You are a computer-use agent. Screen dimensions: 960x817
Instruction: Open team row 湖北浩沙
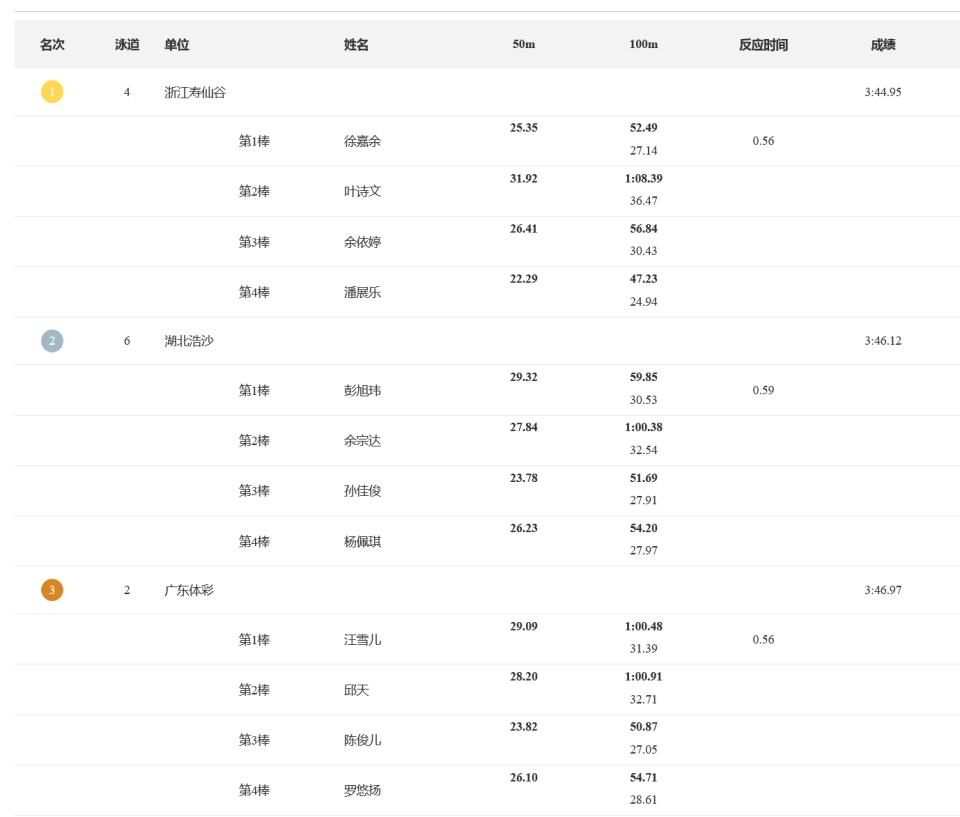coord(487,341)
